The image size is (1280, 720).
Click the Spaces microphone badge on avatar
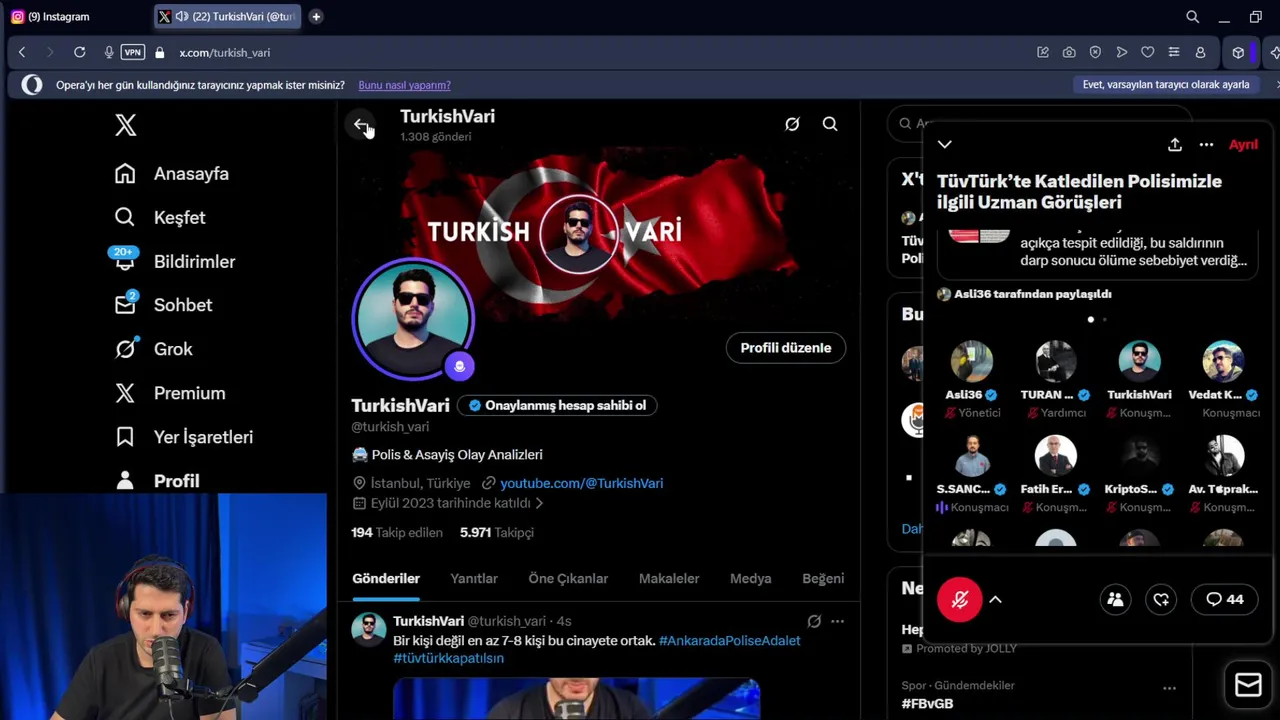click(x=460, y=366)
